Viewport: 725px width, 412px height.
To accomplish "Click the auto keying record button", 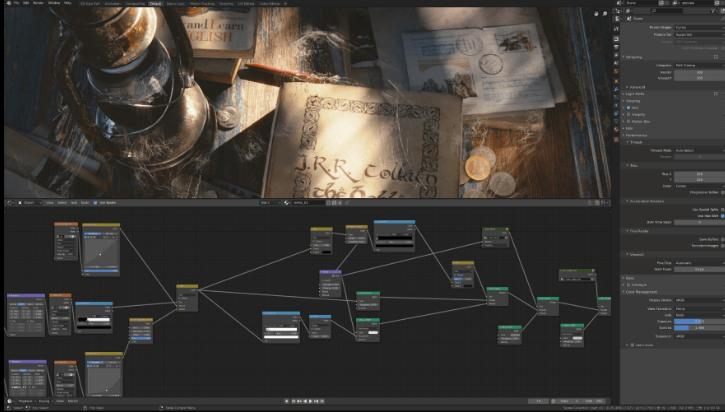I will (287, 401).
